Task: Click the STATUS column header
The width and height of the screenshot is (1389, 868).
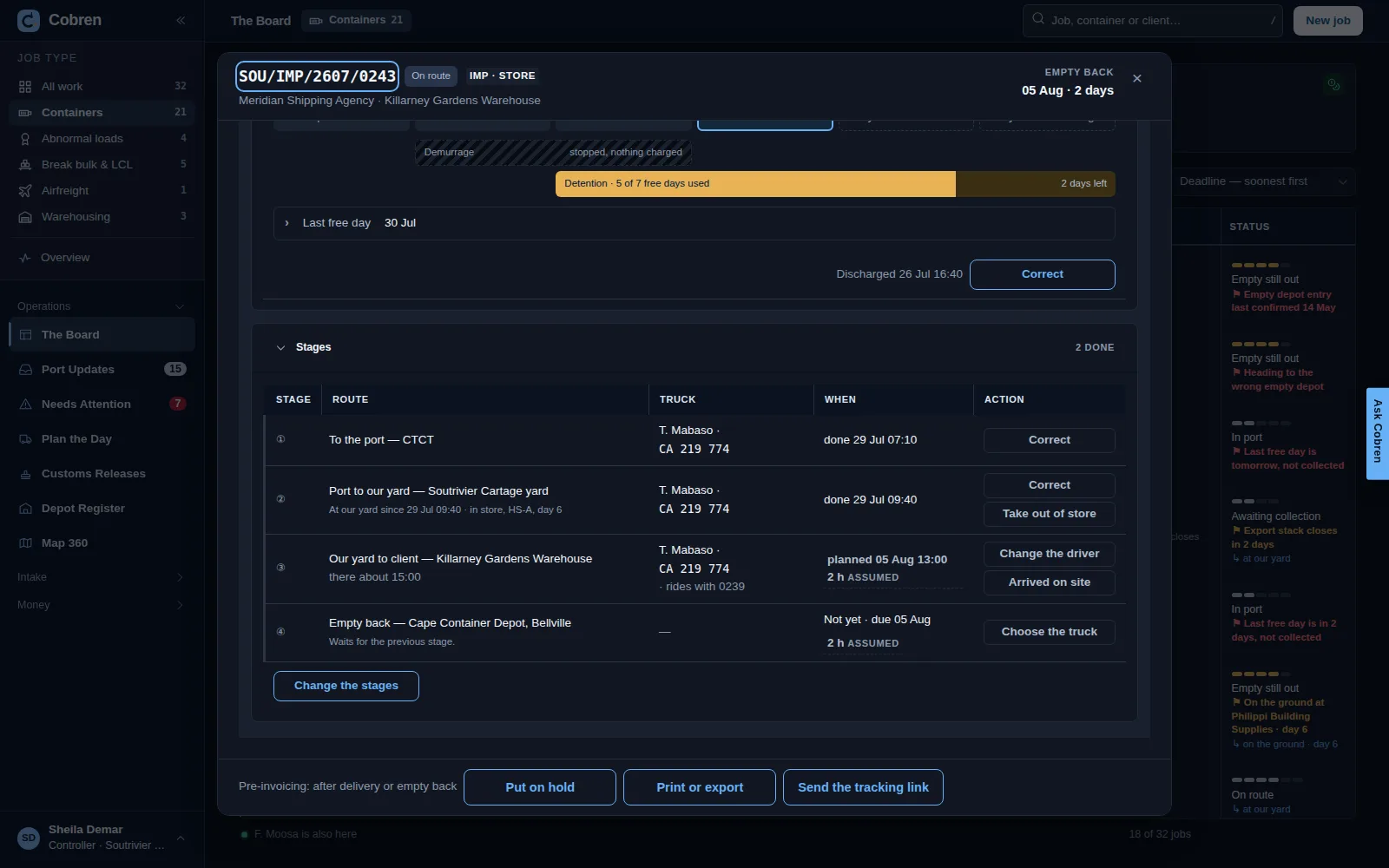Action: 1249,227
